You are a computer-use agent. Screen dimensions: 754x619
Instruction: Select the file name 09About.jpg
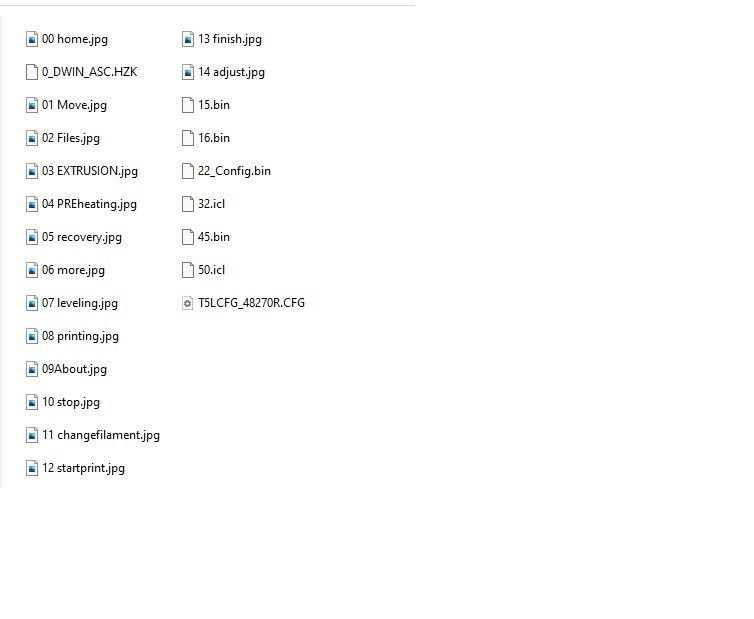click(75, 369)
